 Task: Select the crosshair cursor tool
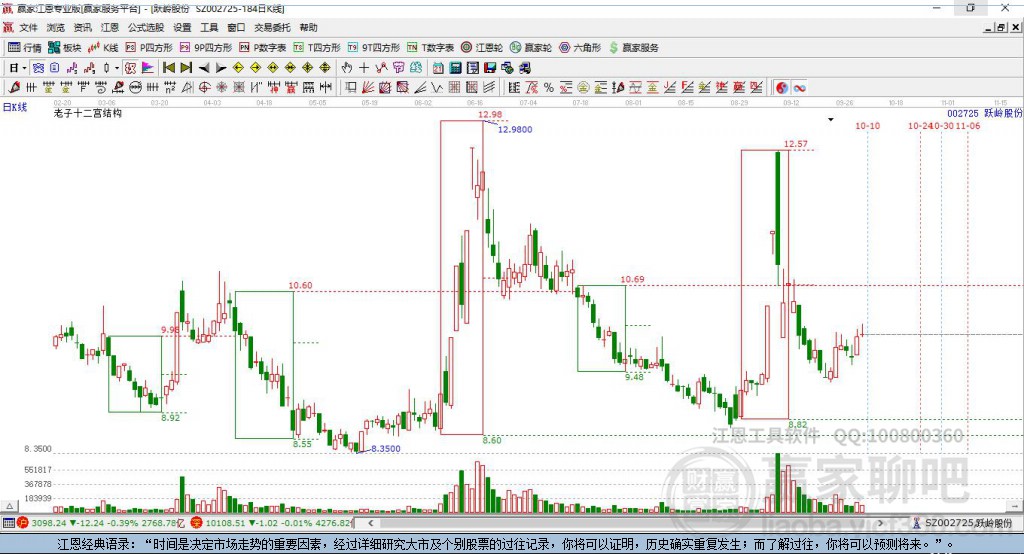tap(364, 68)
